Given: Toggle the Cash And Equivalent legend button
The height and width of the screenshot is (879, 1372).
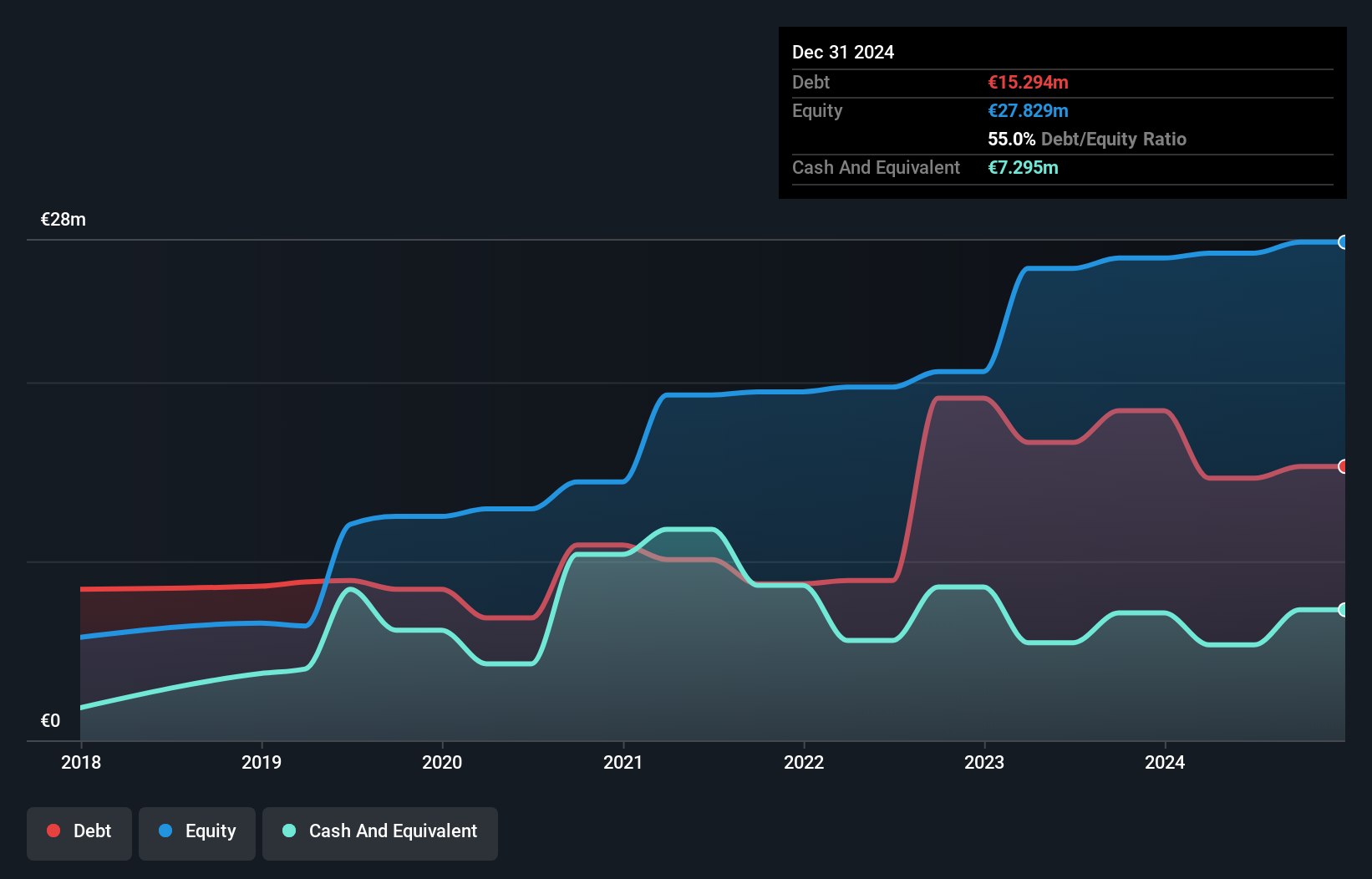Looking at the screenshot, I should tap(380, 833).
